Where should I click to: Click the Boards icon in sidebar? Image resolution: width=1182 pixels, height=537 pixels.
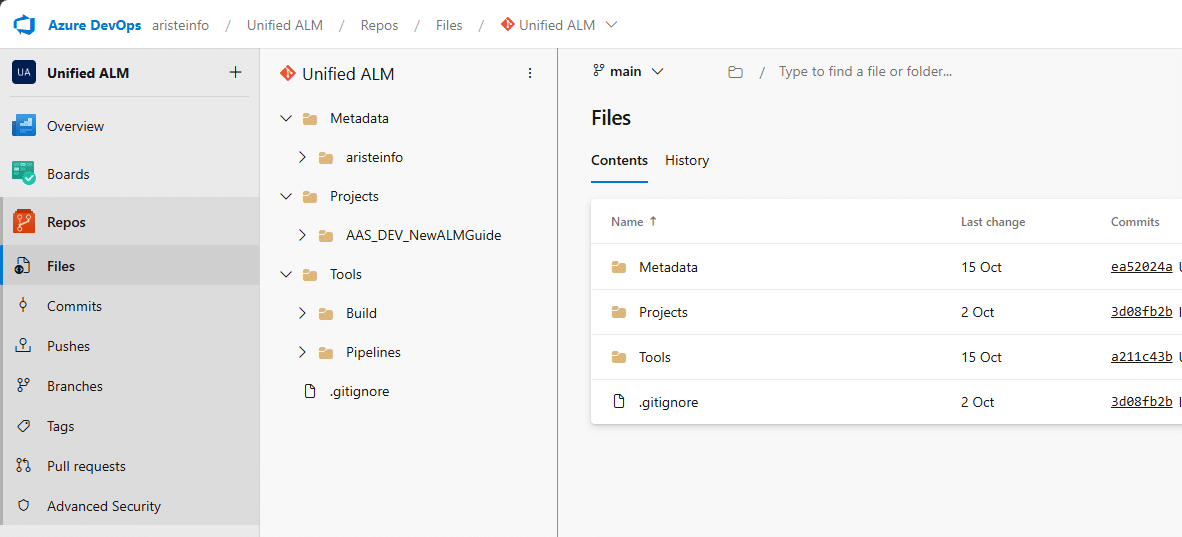click(x=24, y=174)
